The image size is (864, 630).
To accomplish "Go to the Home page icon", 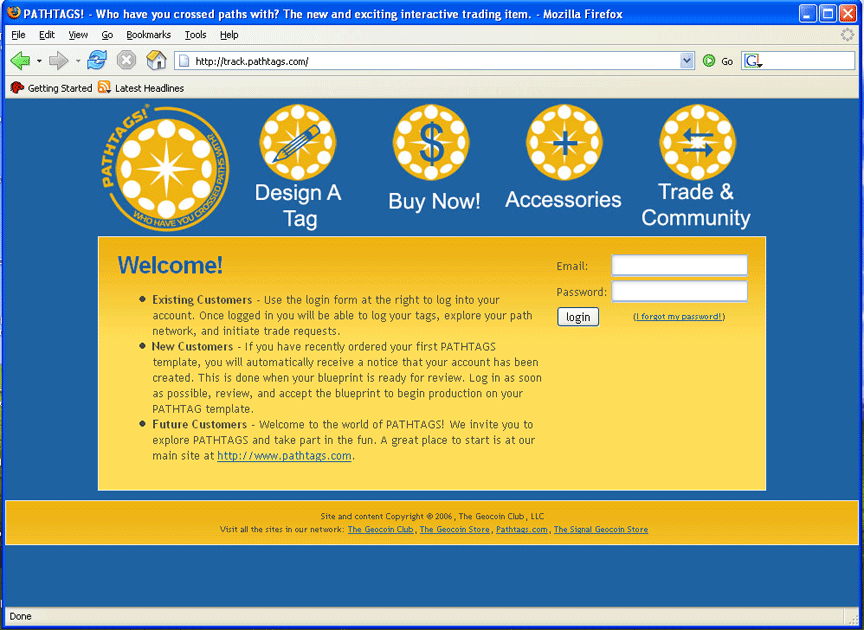I will [156, 60].
